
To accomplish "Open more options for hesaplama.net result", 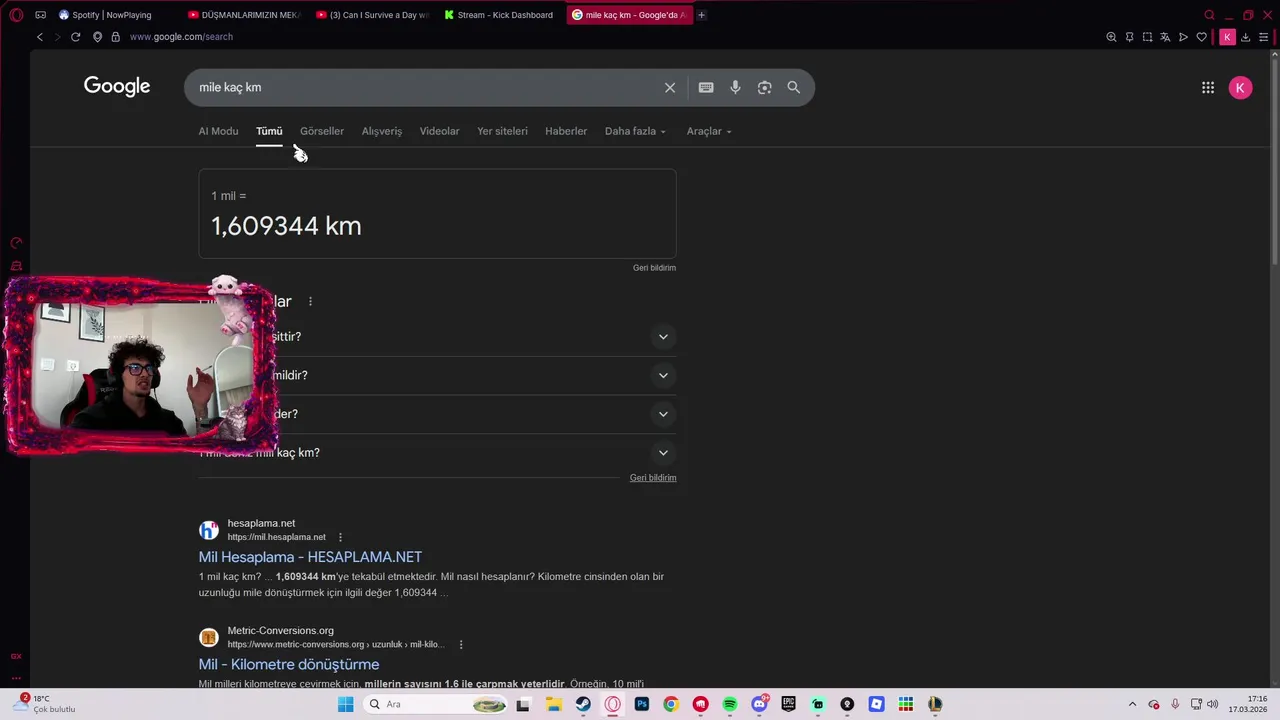I will click(x=340, y=537).
